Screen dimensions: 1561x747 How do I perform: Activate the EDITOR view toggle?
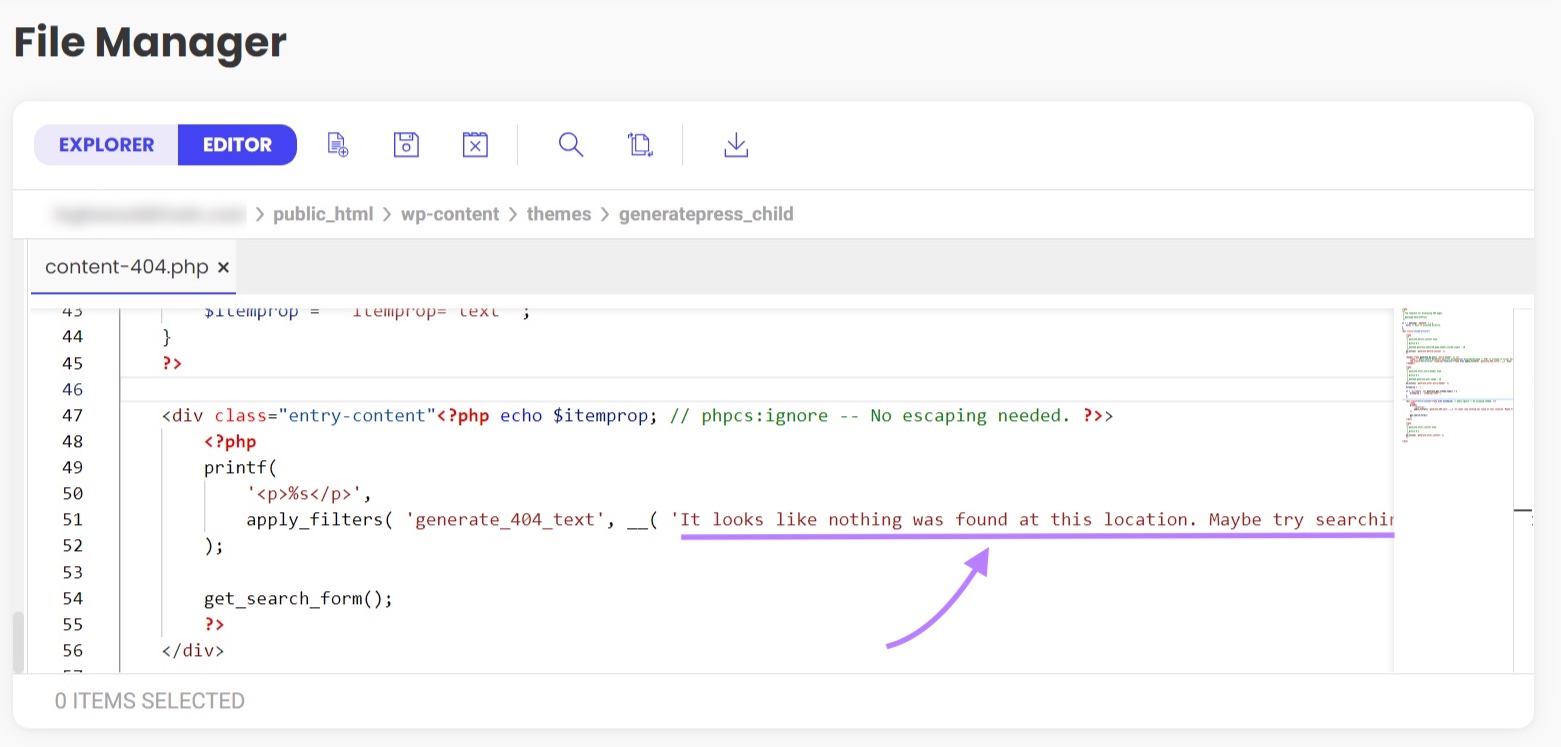click(x=236, y=144)
